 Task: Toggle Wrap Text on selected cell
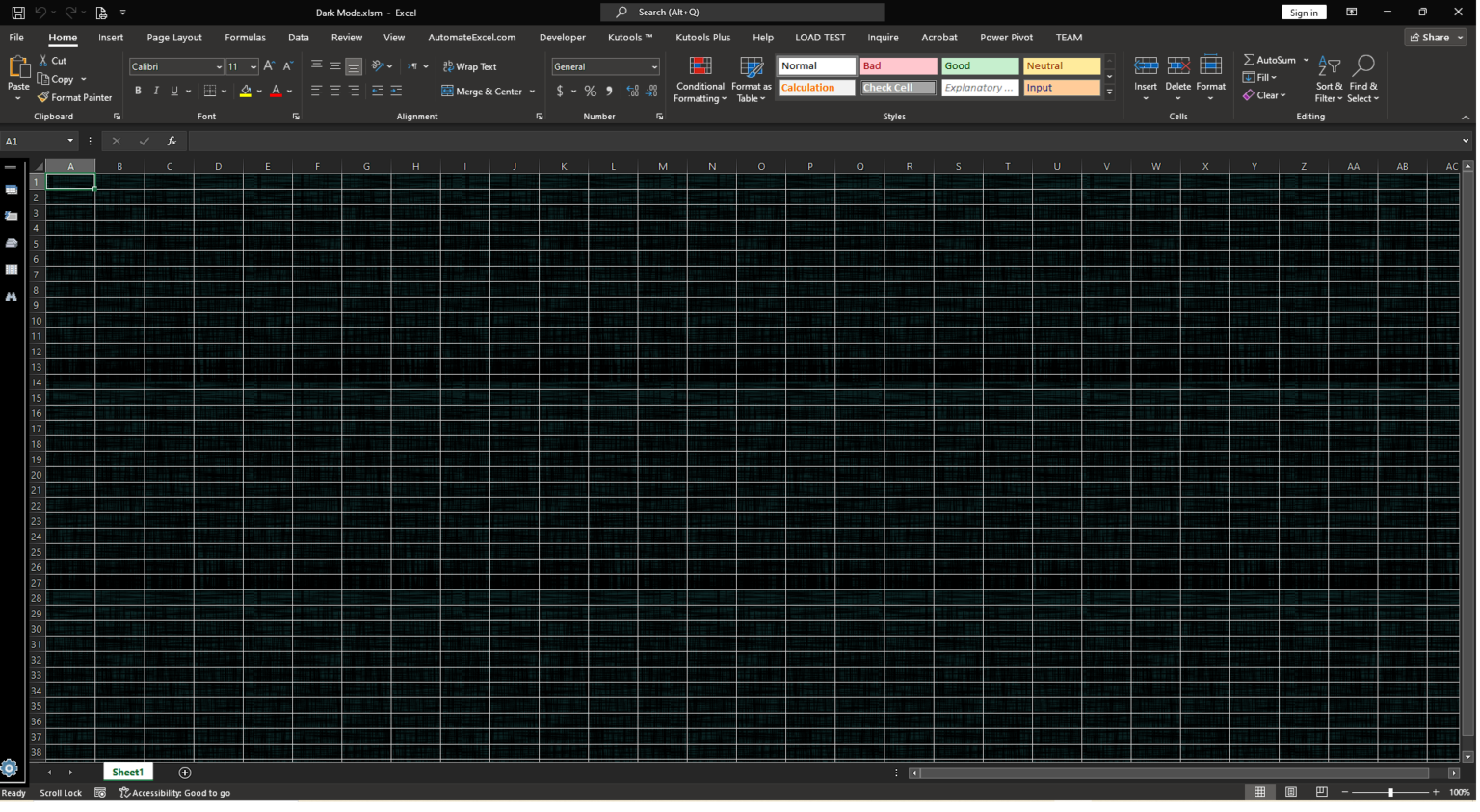click(470, 66)
